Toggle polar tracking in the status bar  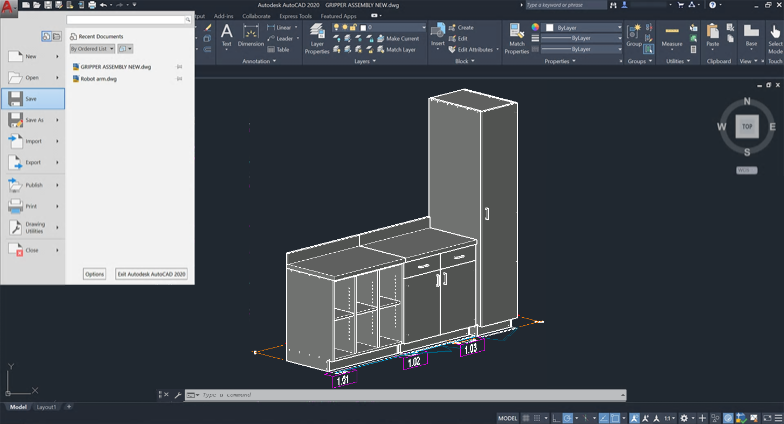568,418
